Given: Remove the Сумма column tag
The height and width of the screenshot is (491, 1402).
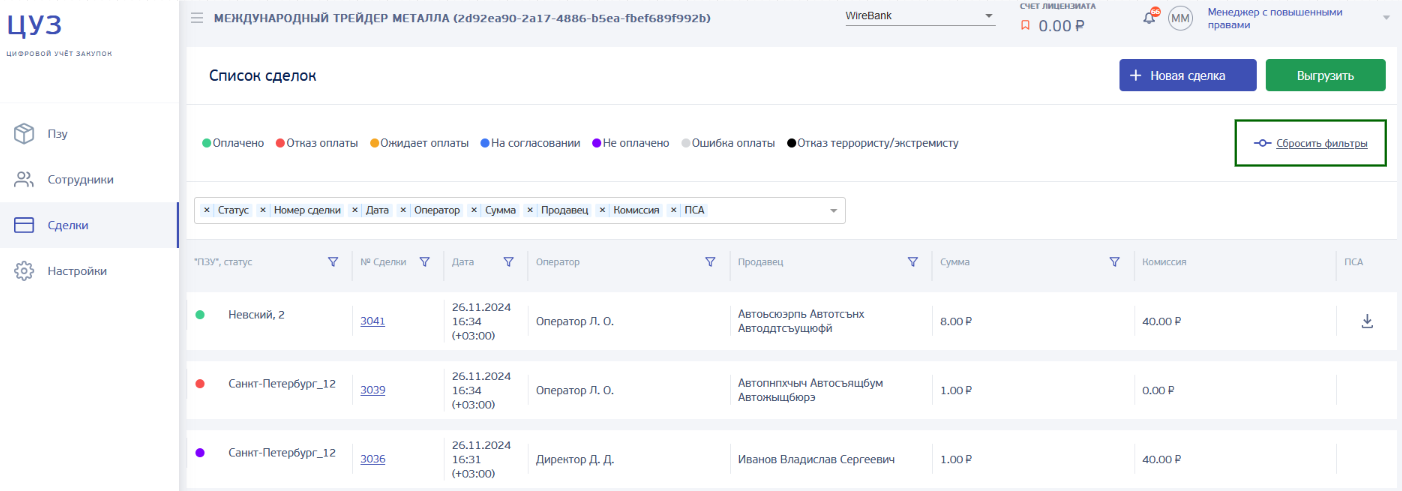Looking at the screenshot, I should [474, 210].
